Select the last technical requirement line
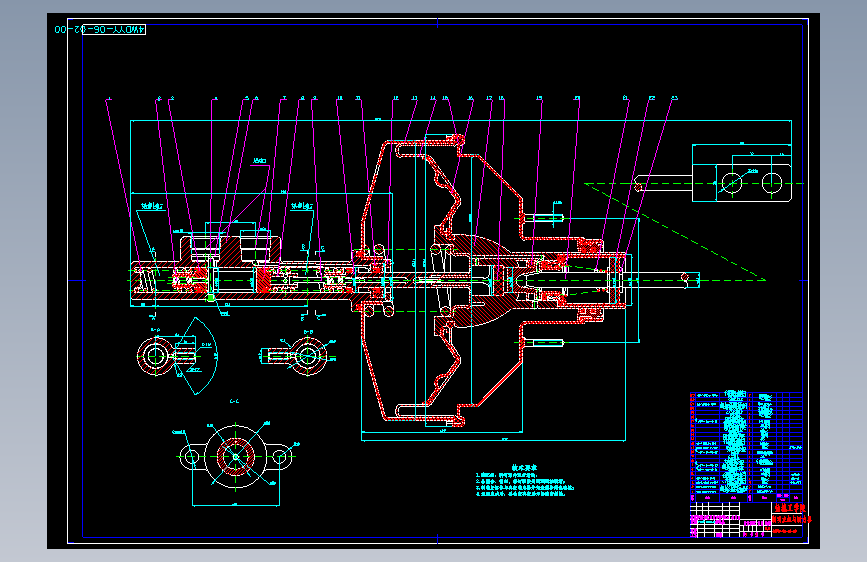 (520, 494)
